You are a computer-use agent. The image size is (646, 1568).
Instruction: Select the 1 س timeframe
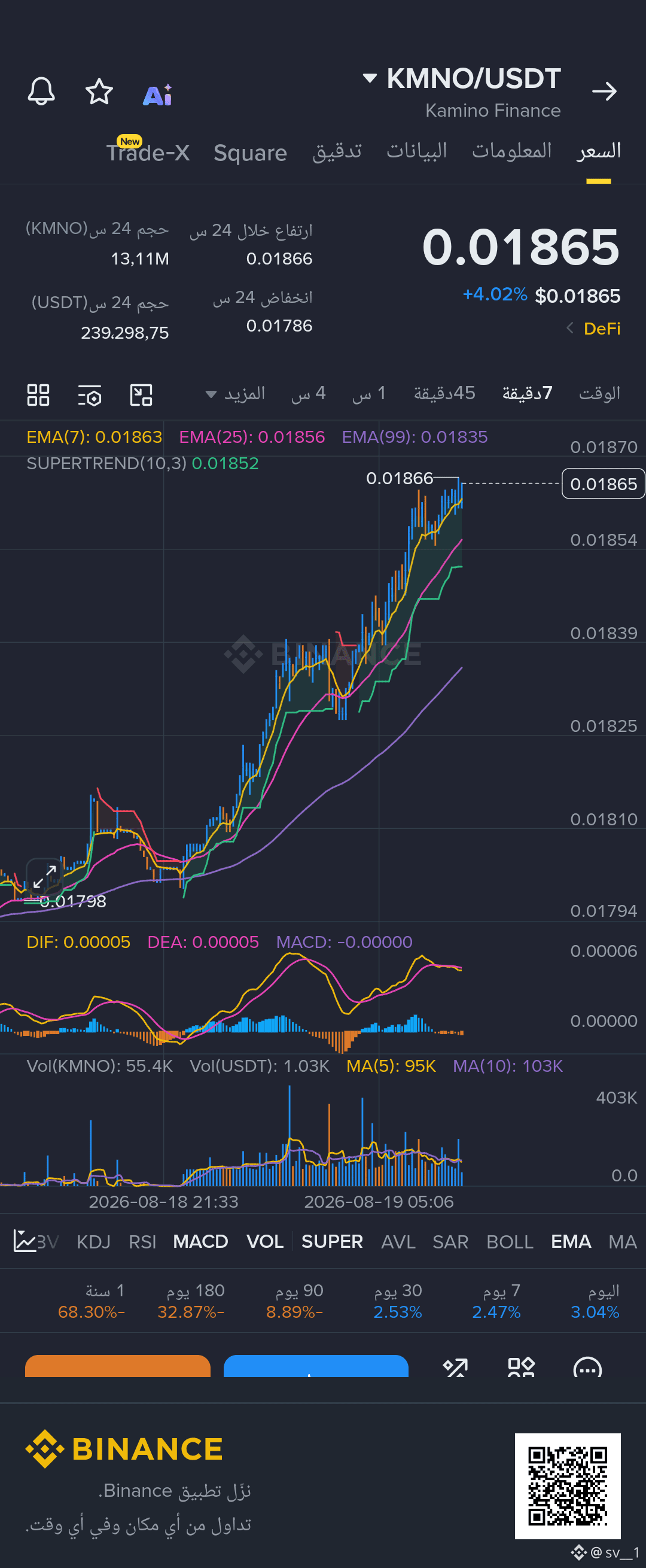click(x=369, y=394)
